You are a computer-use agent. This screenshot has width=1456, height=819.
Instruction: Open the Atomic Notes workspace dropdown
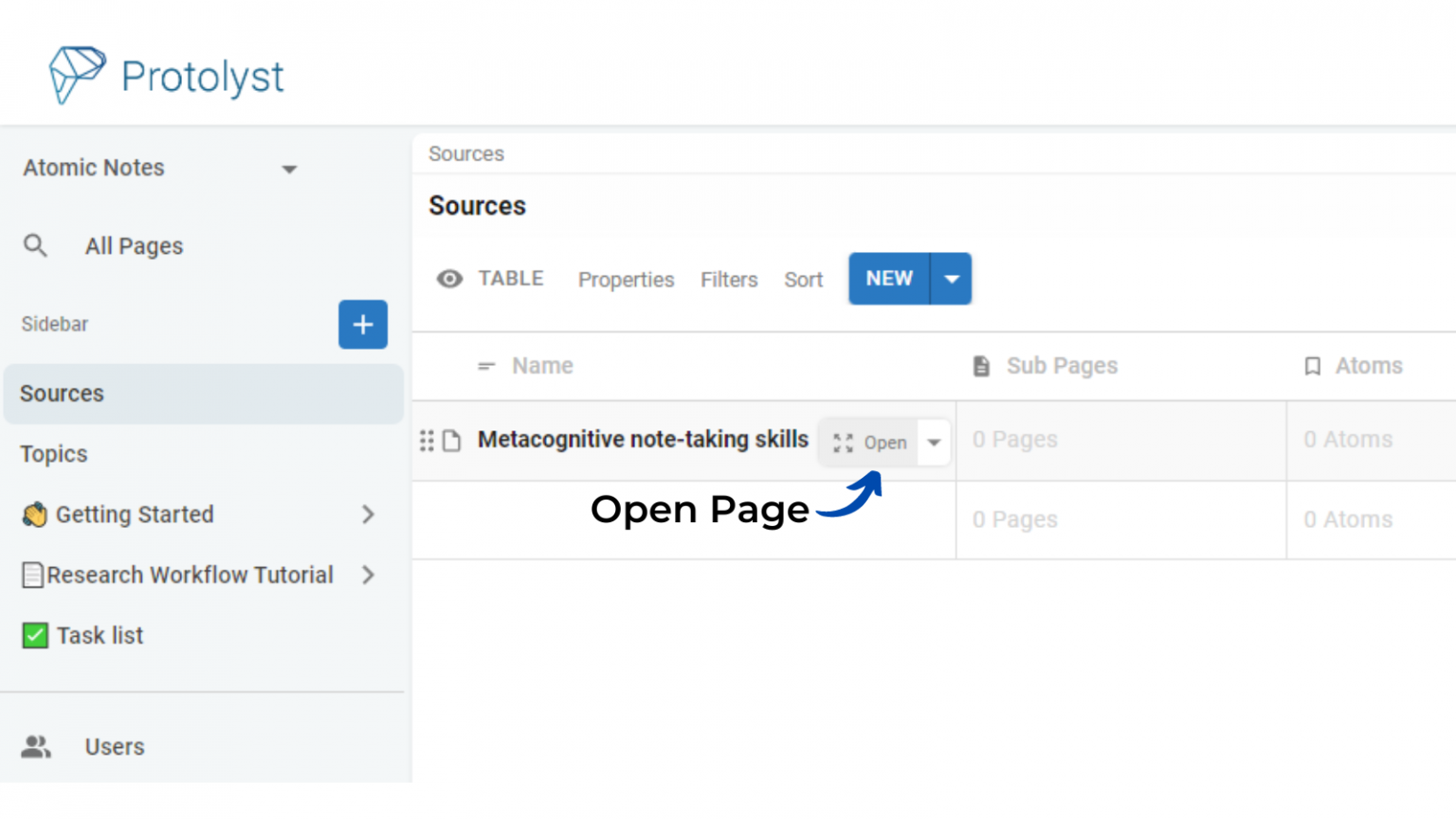click(x=289, y=169)
